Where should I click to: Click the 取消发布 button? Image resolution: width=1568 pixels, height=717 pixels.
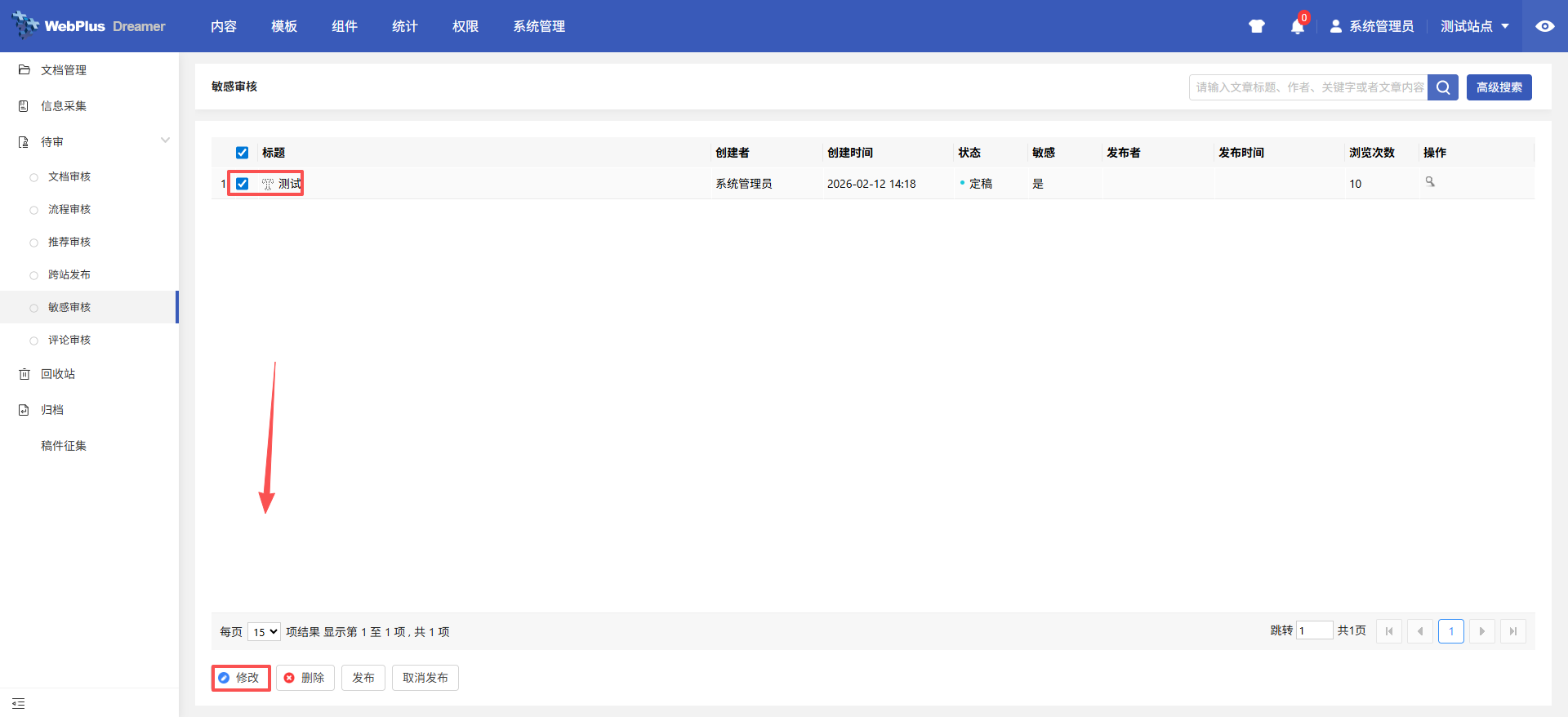click(425, 678)
